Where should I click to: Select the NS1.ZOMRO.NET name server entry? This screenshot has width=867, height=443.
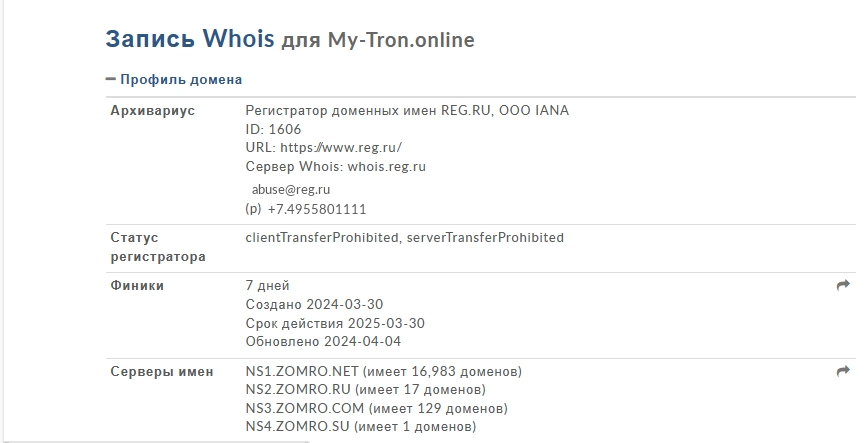click(x=302, y=371)
